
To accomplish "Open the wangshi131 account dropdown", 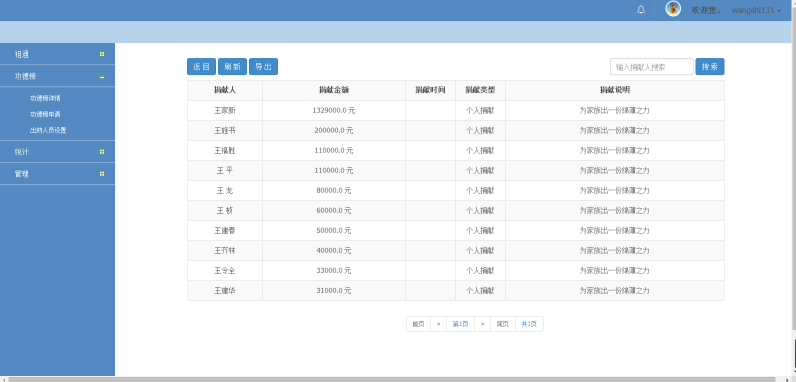I will (756, 10).
